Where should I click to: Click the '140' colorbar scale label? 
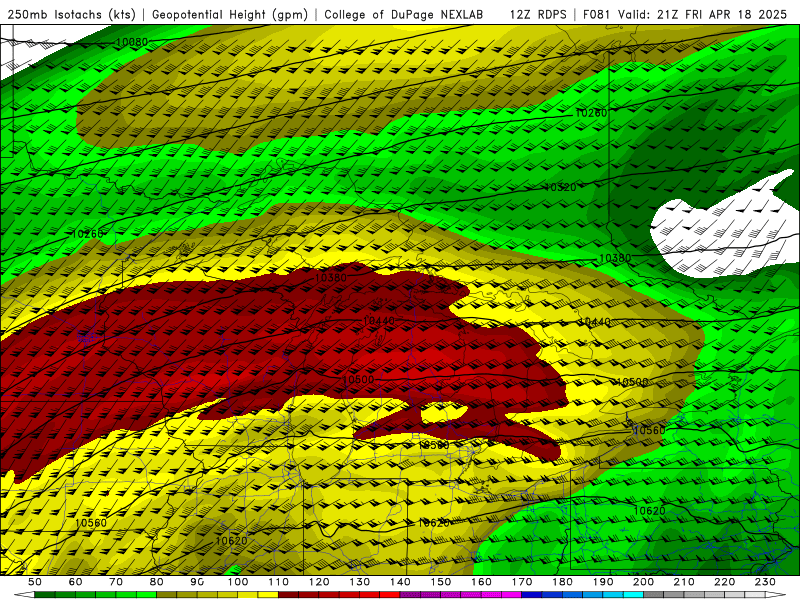[x=400, y=582]
